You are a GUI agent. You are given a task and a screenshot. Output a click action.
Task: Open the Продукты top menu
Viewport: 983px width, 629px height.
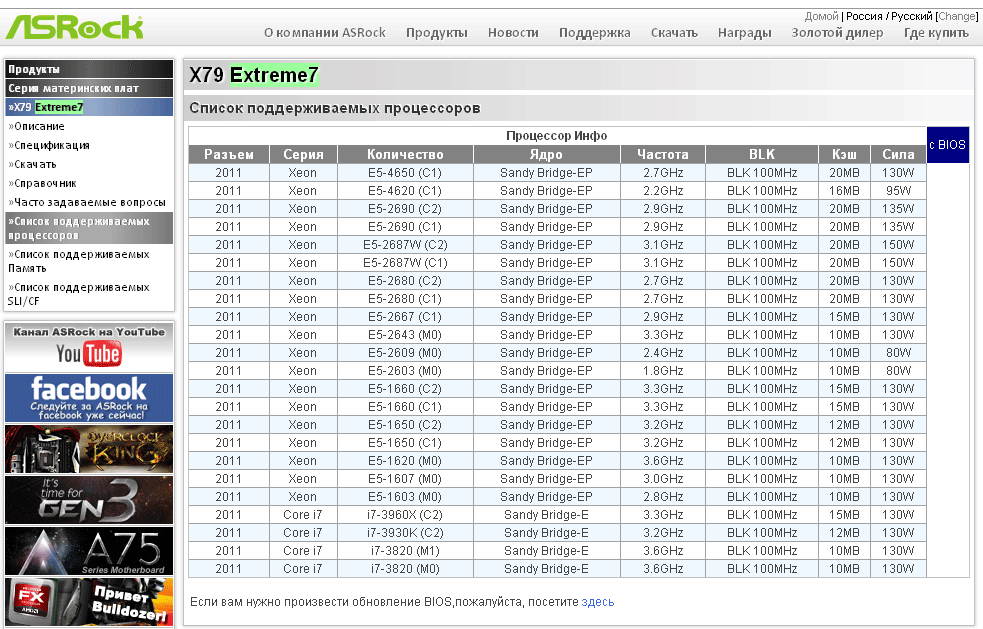(436, 33)
